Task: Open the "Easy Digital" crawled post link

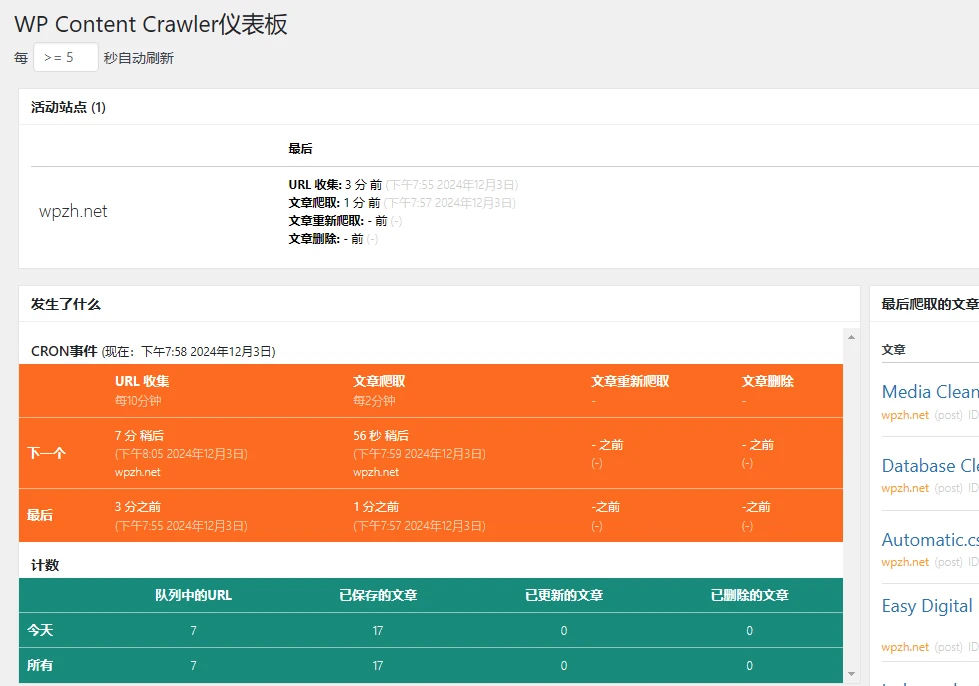Action: tap(926, 606)
